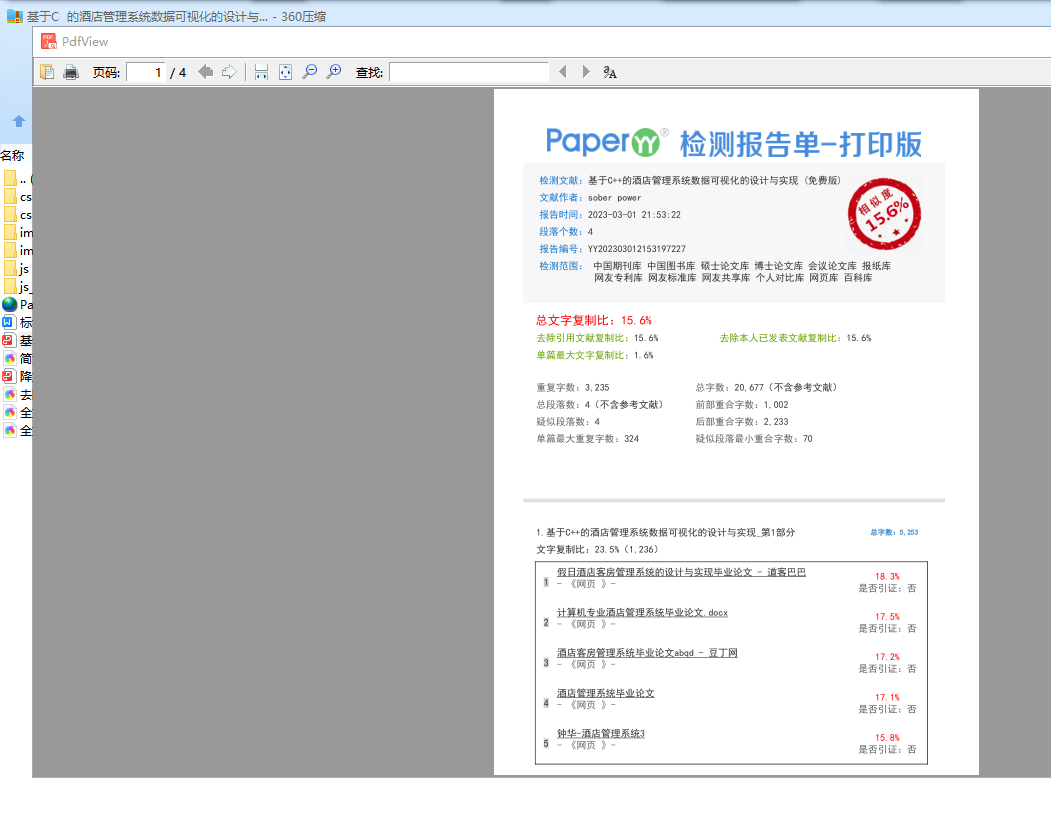The height and width of the screenshot is (824, 1051).
Task: Click the red 18.3% similarity value
Action: point(887,577)
